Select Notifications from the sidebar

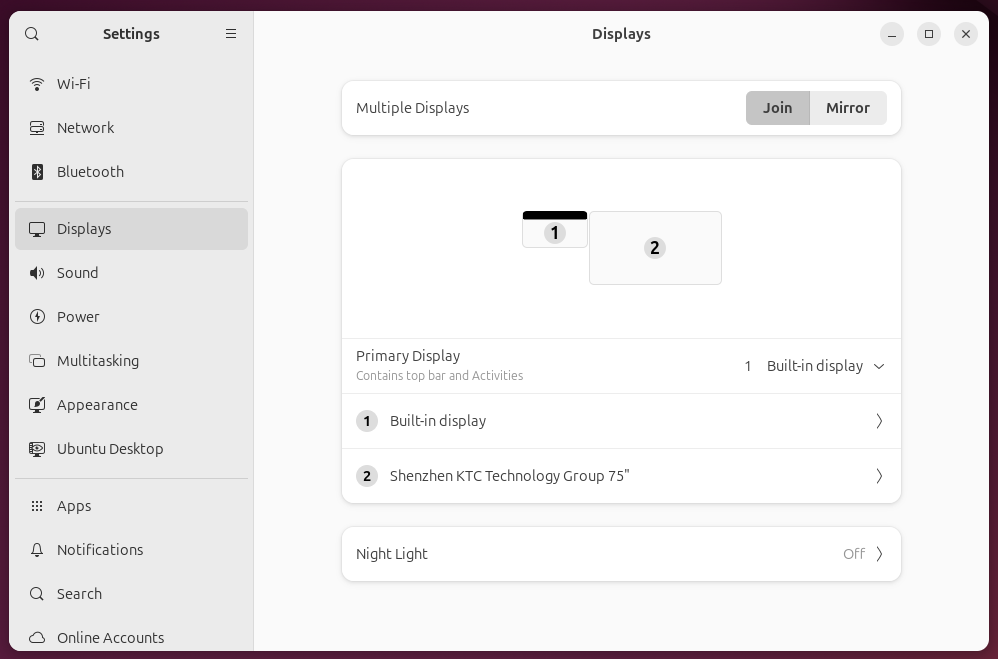[100, 550]
